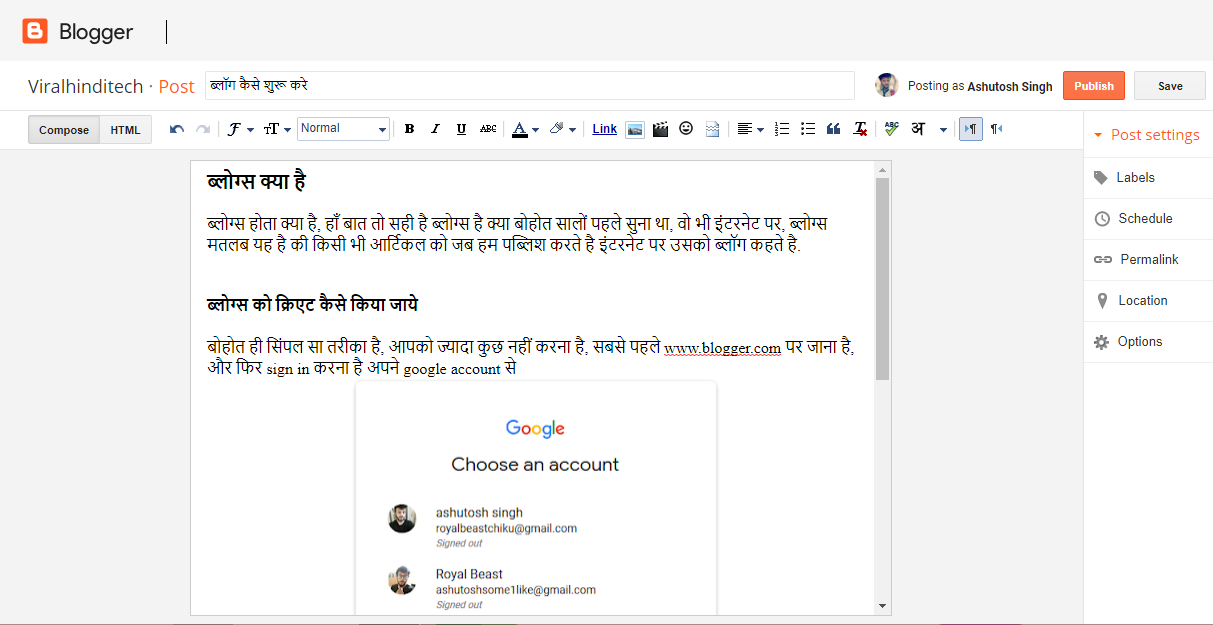Open the Schedule setting
The height and width of the screenshot is (625, 1213).
click(x=1148, y=218)
